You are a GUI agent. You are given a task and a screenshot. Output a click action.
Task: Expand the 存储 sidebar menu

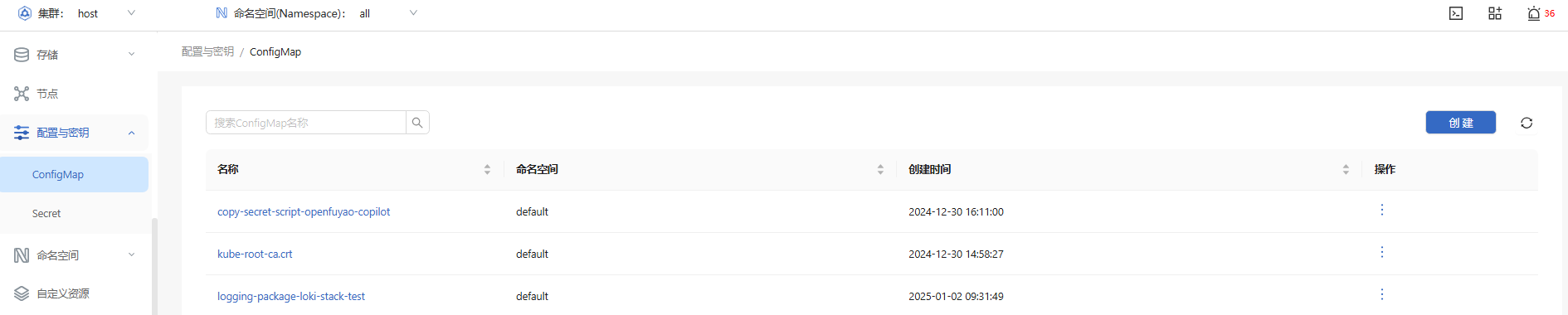(75, 55)
